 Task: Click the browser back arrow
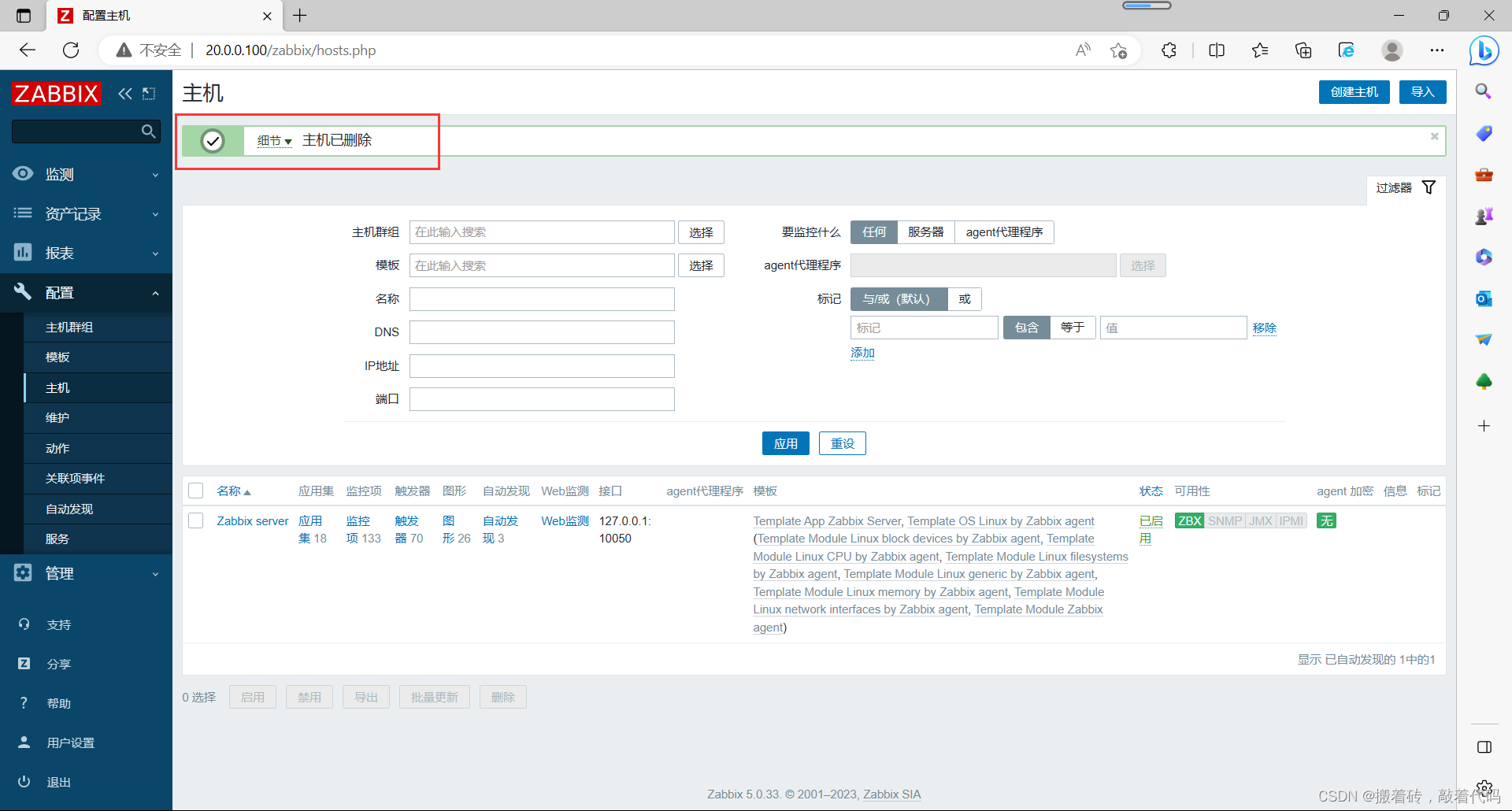tap(28, 50)
